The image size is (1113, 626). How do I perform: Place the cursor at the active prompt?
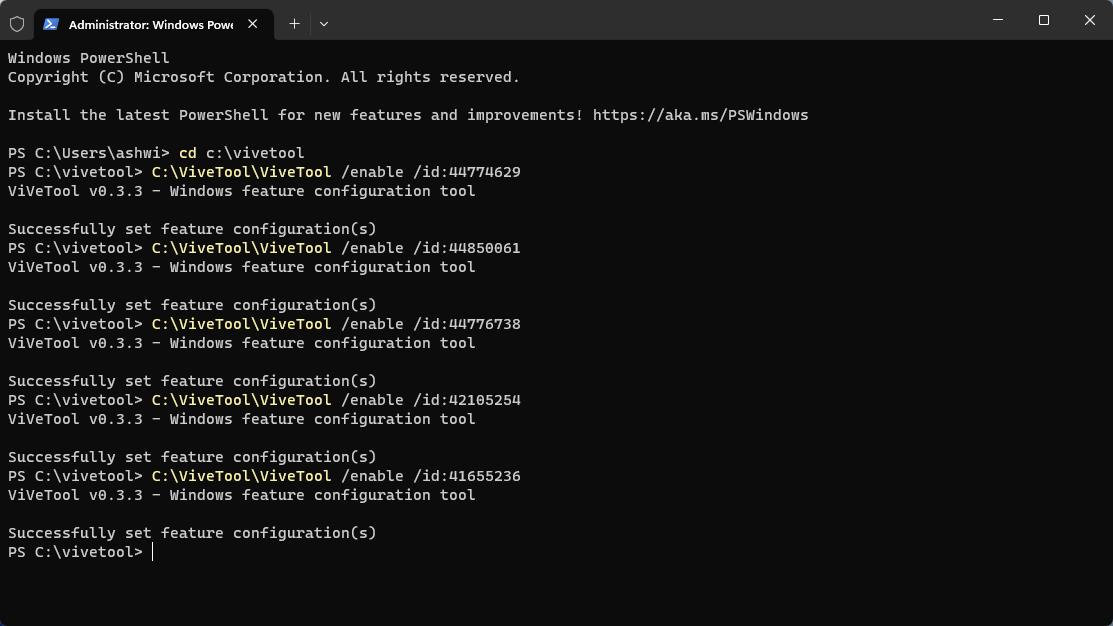point(152,551)
